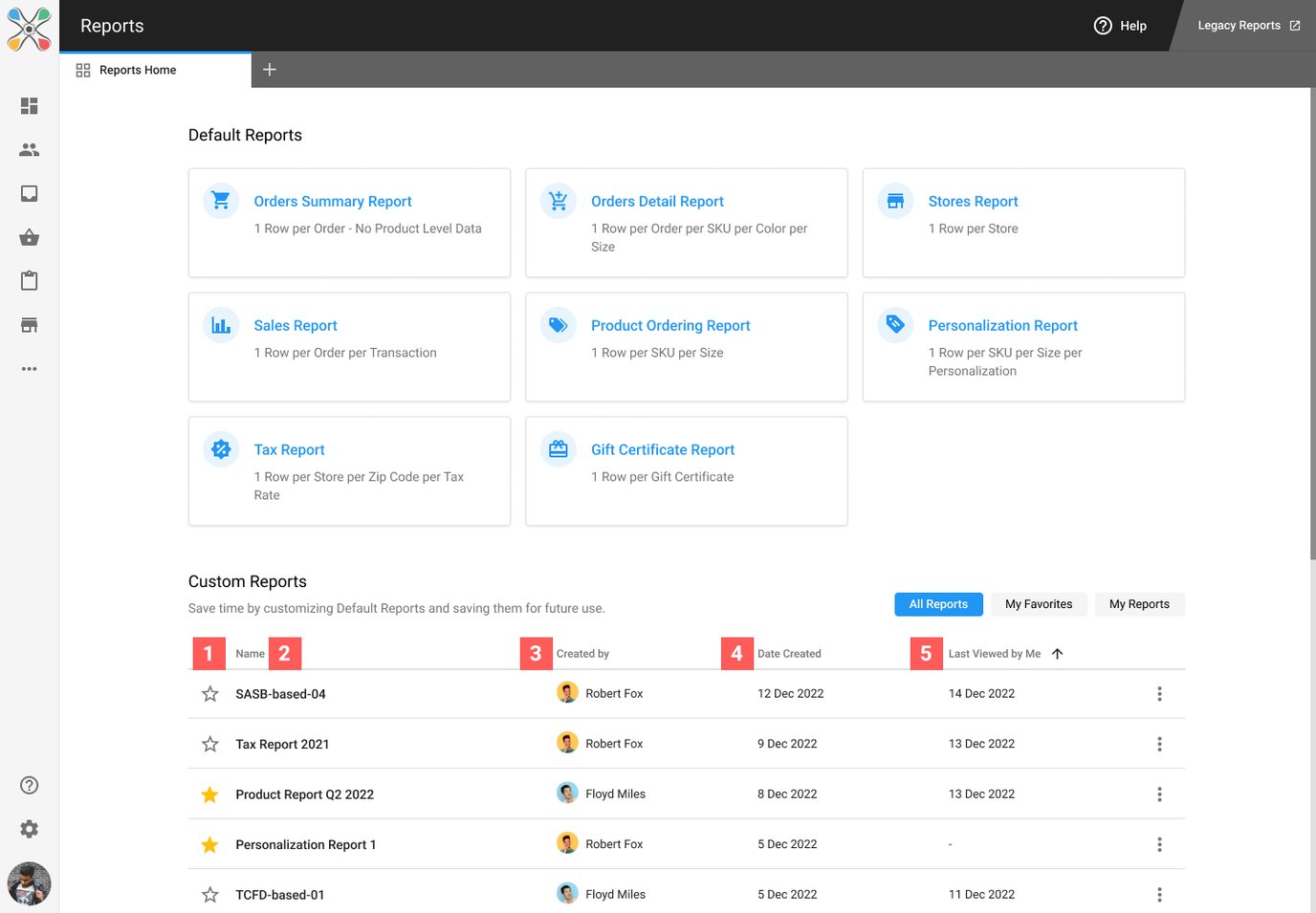Unfavorite Product Report Q2 2022 star
The height and width of the screenshot is (913, 1316).
pyautogui.click(x=210, y=794)
